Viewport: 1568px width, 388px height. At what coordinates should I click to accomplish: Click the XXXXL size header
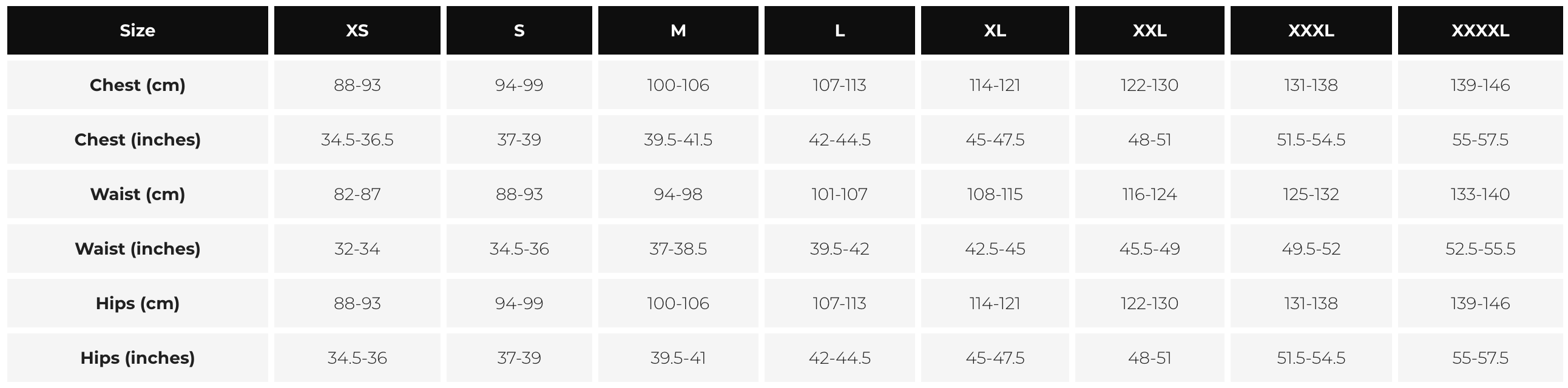pyautogui.click(x=1480, y=30)
